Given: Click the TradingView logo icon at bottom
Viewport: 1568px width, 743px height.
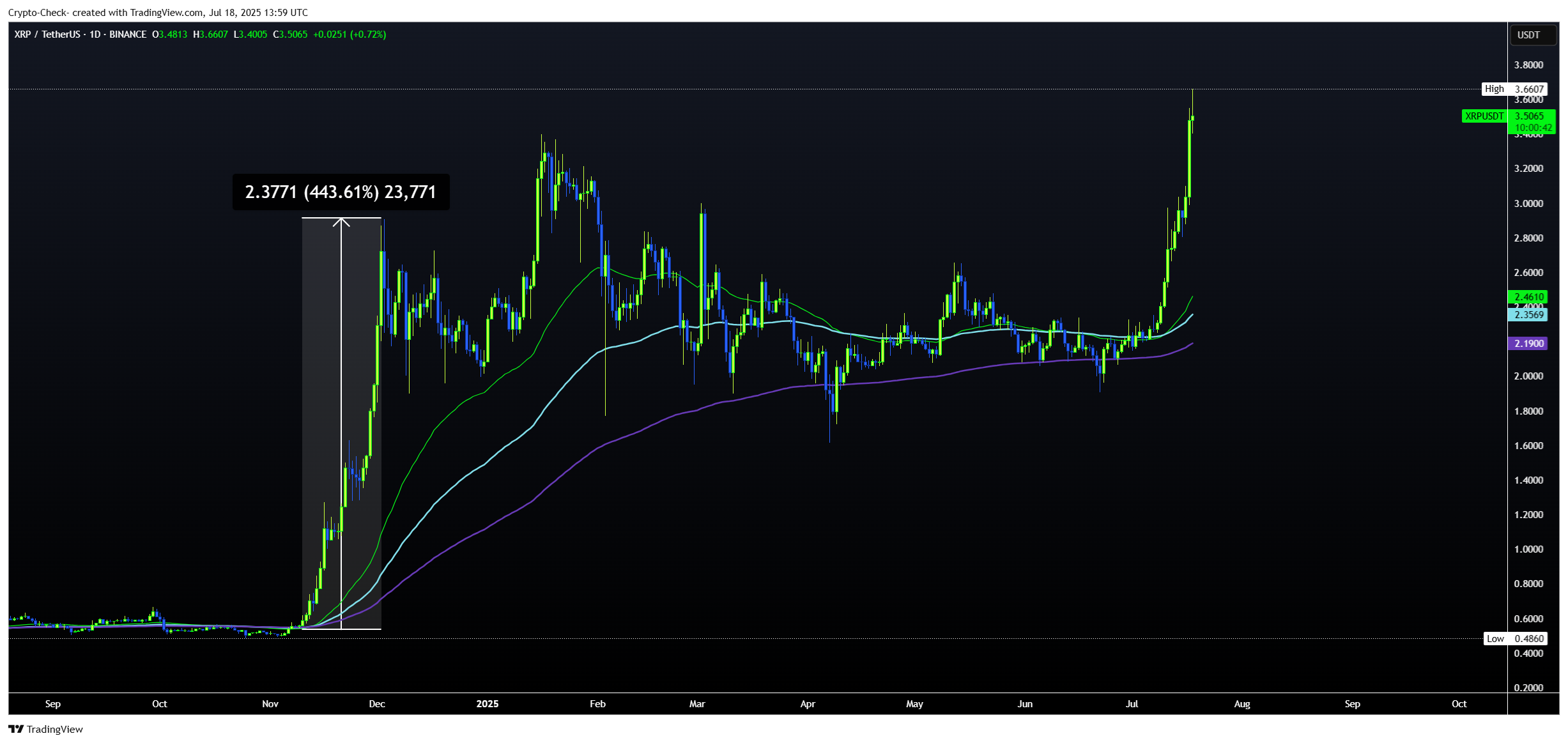Looking at the screenshot, I should 16,729.
